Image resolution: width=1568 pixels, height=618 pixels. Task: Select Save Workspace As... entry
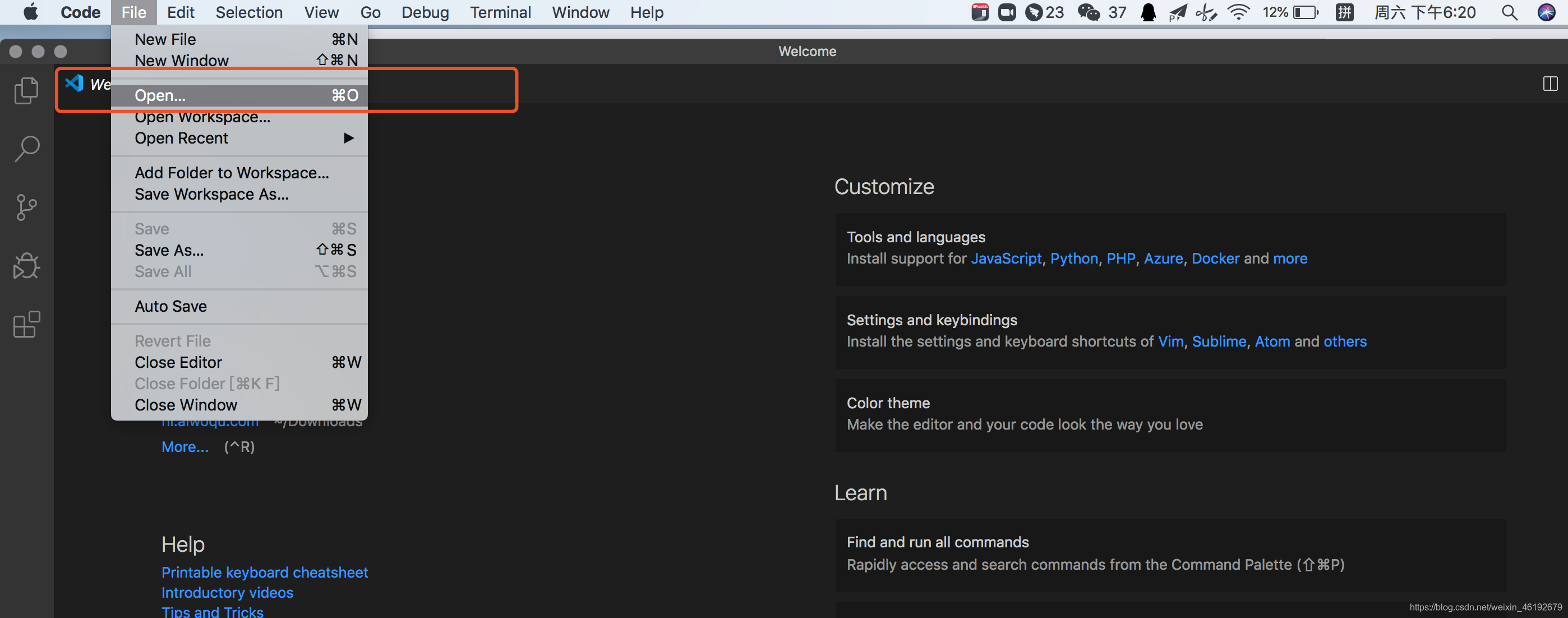tap(239, 194)
